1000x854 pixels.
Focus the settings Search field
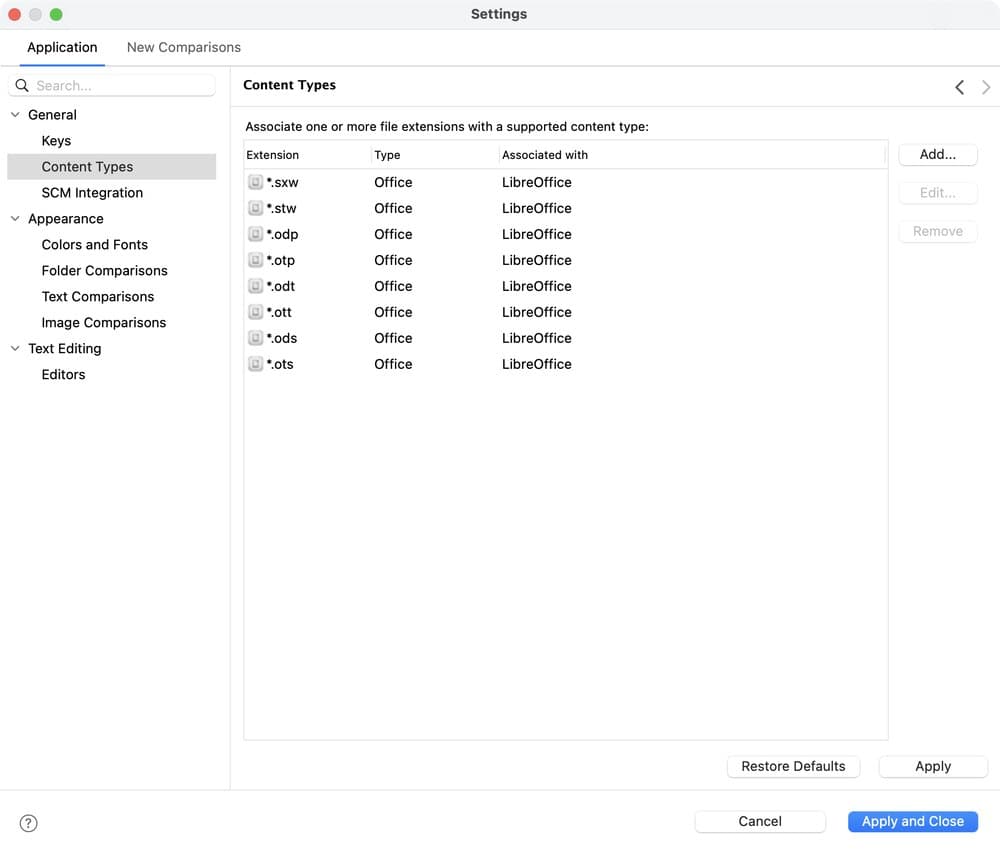(112, 85)
